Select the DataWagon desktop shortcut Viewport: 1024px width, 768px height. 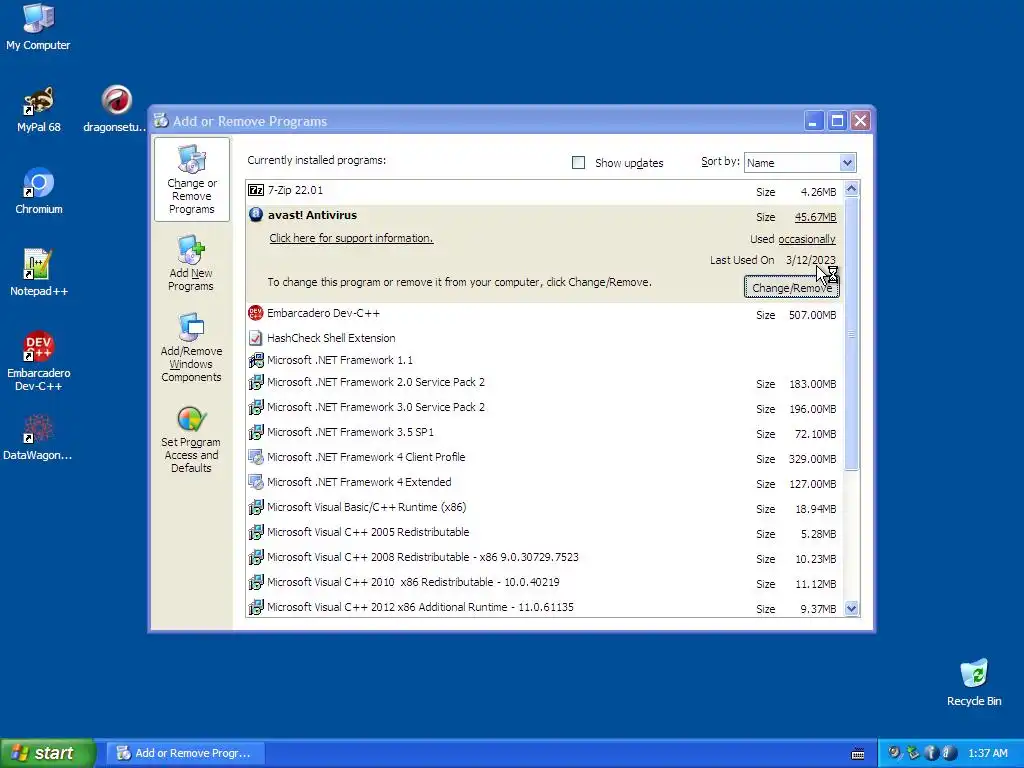pyautogui.click(x=37, y=437)
